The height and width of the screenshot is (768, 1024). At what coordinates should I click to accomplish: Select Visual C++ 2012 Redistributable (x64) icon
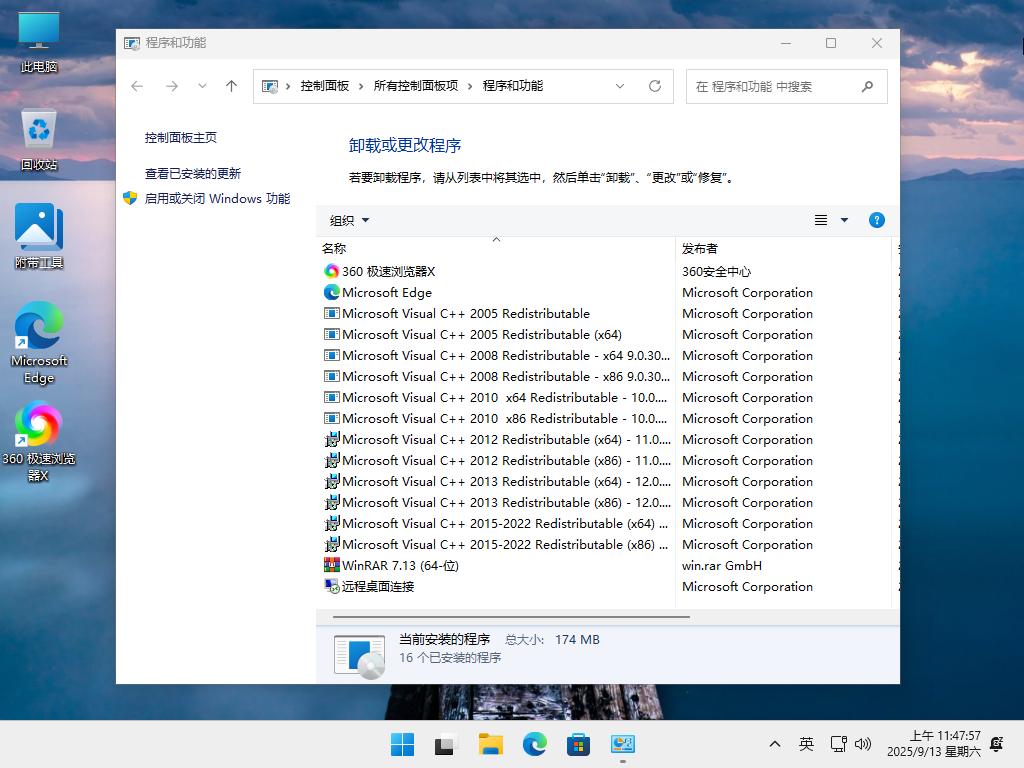pos(332,440)
